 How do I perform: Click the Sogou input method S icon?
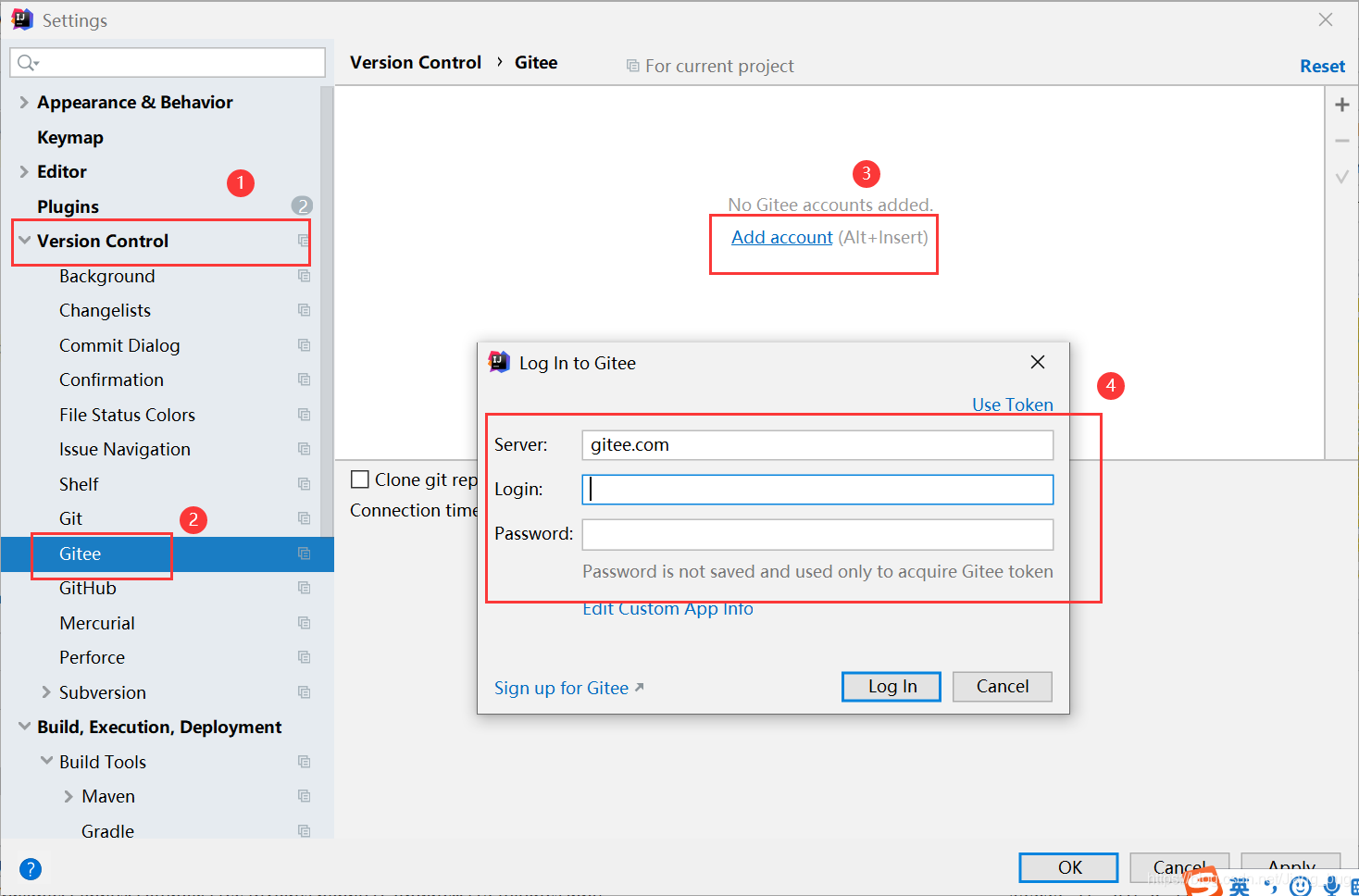tap(1203, 881)
